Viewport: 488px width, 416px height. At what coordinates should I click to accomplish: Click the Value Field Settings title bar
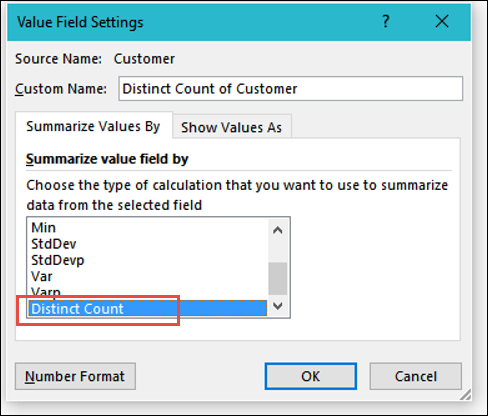coord(193,22)
